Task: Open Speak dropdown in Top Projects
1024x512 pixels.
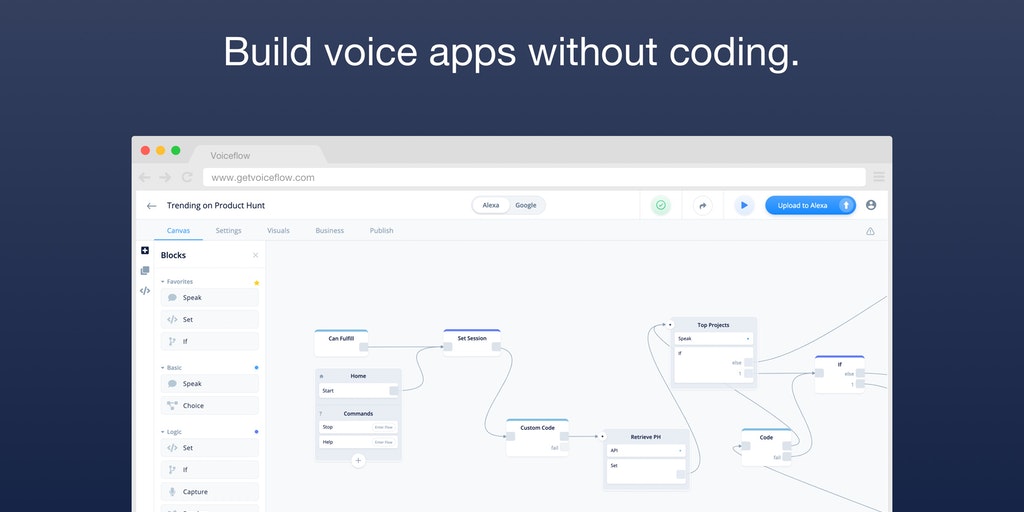Action: click(x=713, y=338)
